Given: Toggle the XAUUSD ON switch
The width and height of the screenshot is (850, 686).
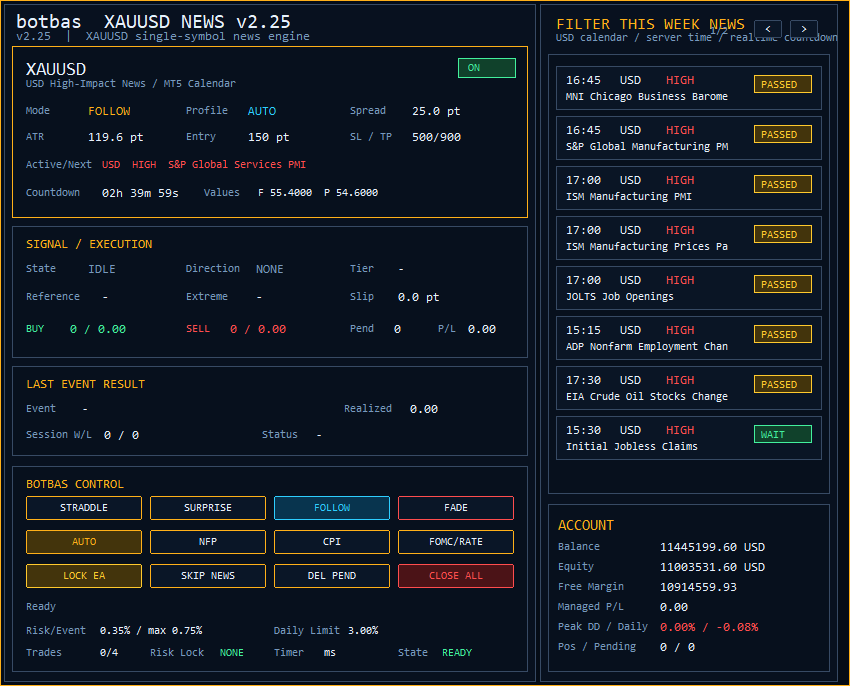Looking at the screenshot, I should [x=486, y=68].
